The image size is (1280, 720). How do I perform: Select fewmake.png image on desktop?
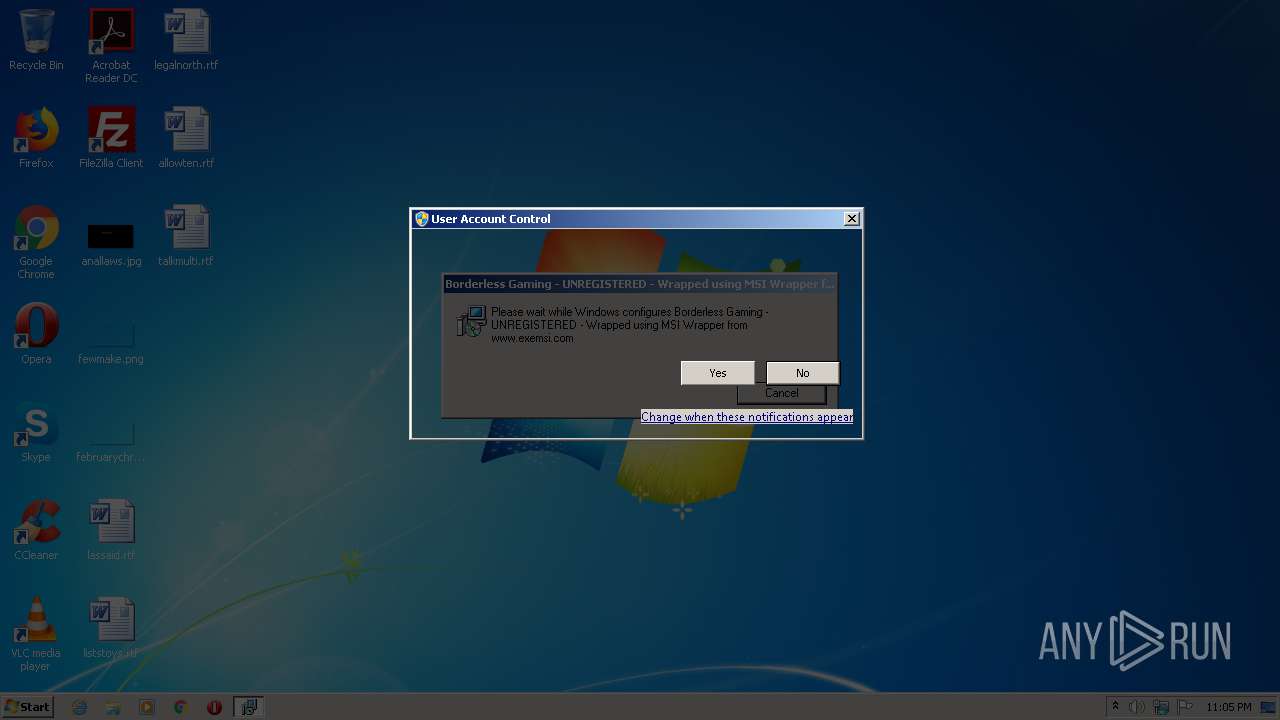click(111, 341)
